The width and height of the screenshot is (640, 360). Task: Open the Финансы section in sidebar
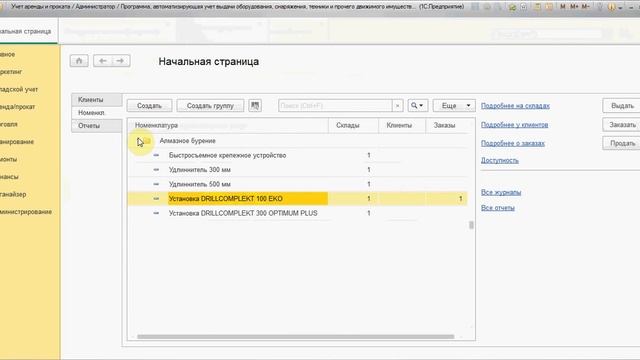point(9,177)
